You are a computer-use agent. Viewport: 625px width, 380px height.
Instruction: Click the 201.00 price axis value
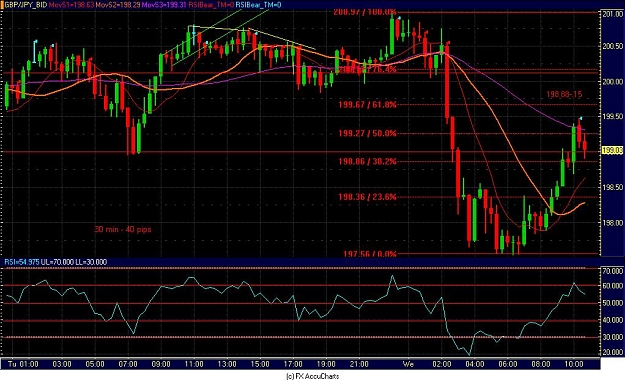(x=612, y=14)
